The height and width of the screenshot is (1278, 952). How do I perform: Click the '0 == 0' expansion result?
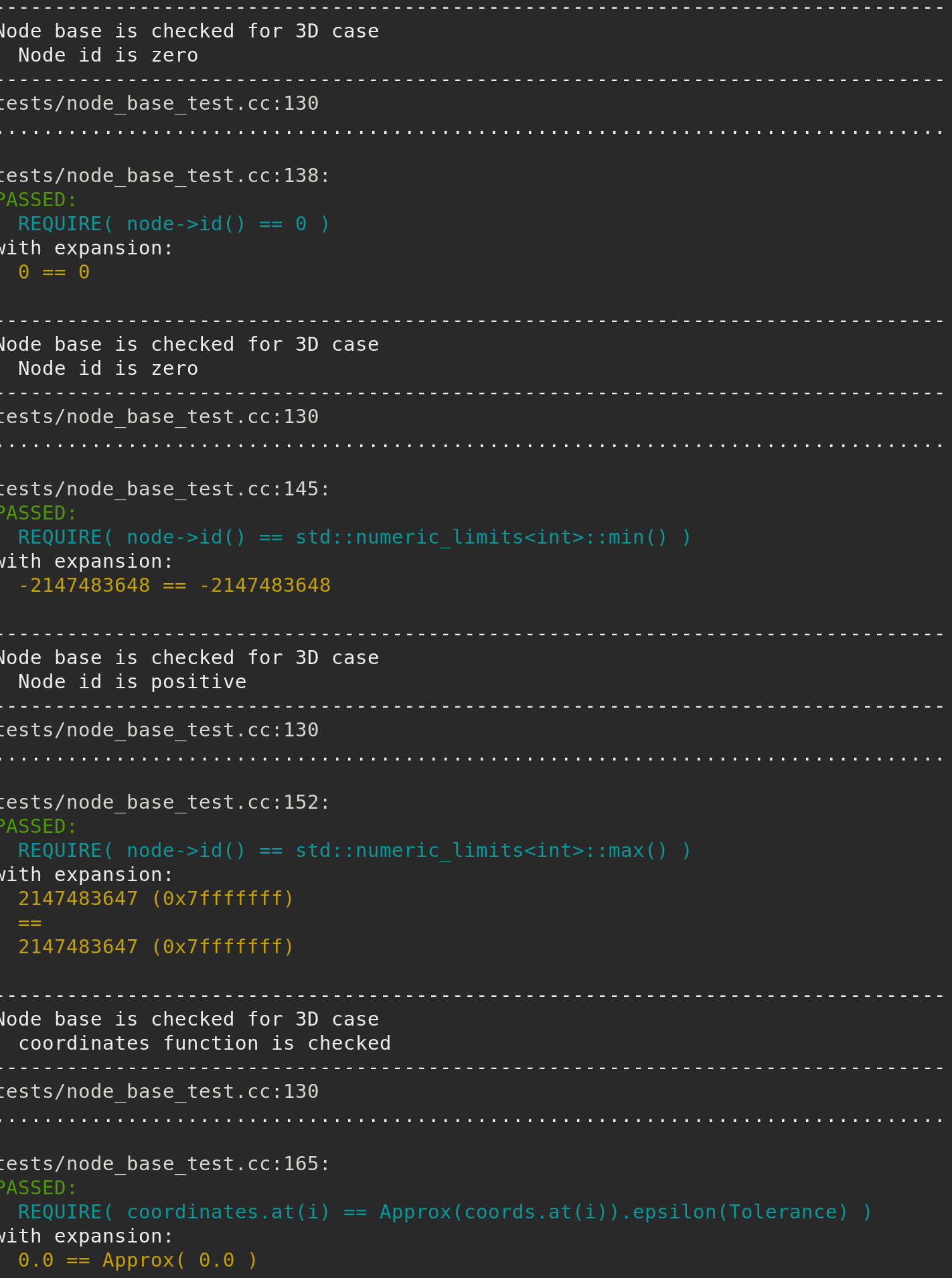click(x=54, y=272)
